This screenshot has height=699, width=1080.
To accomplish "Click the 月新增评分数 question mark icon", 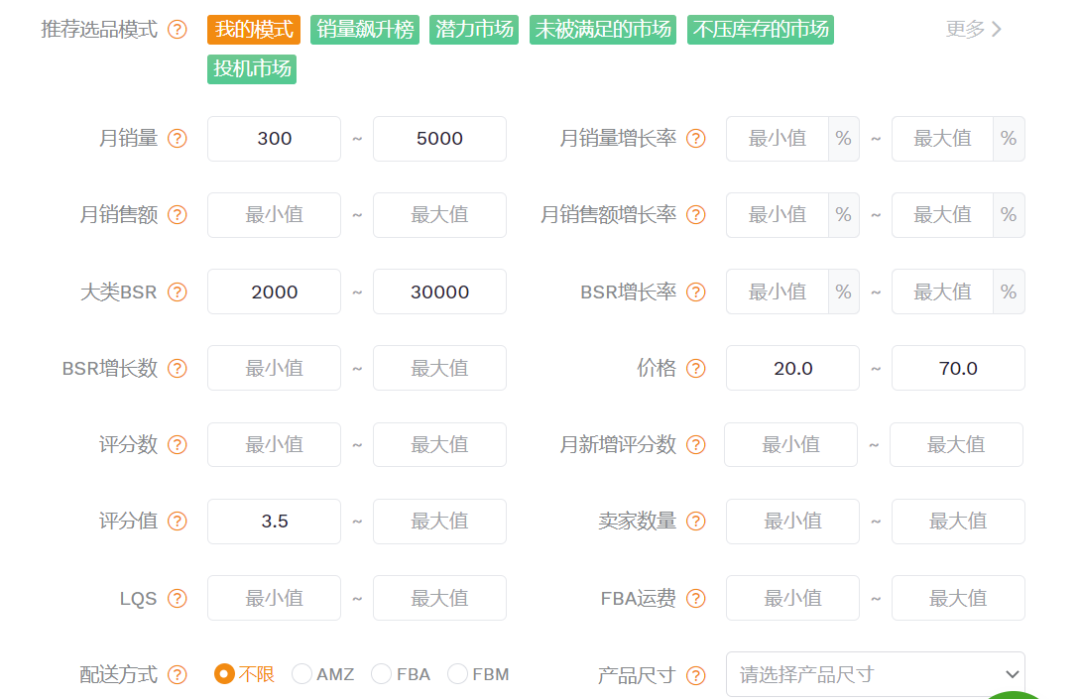I will click(695, 444).
